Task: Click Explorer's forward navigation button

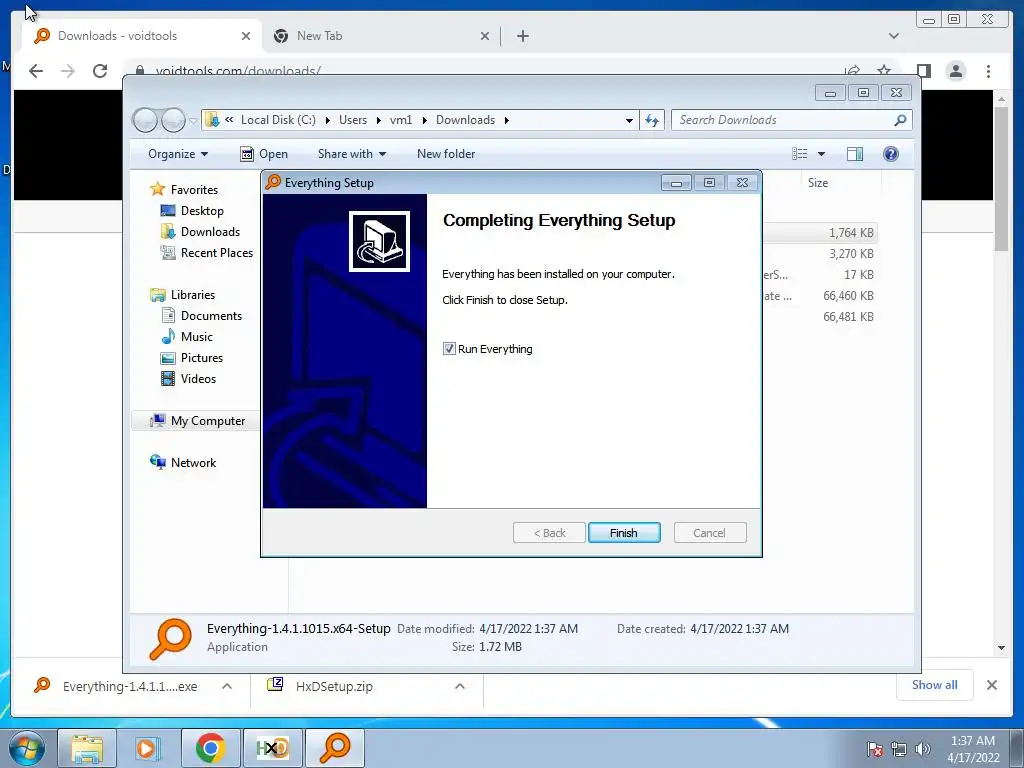Action: coord(173,120)
